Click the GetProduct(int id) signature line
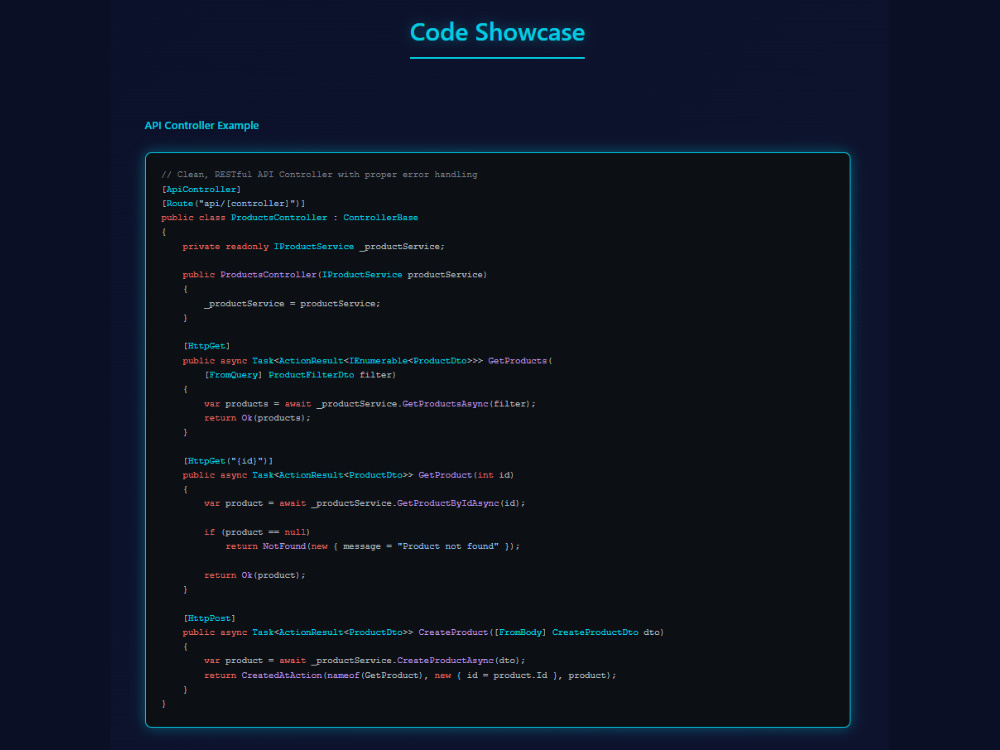1000x750 pixels. (348, 475)
